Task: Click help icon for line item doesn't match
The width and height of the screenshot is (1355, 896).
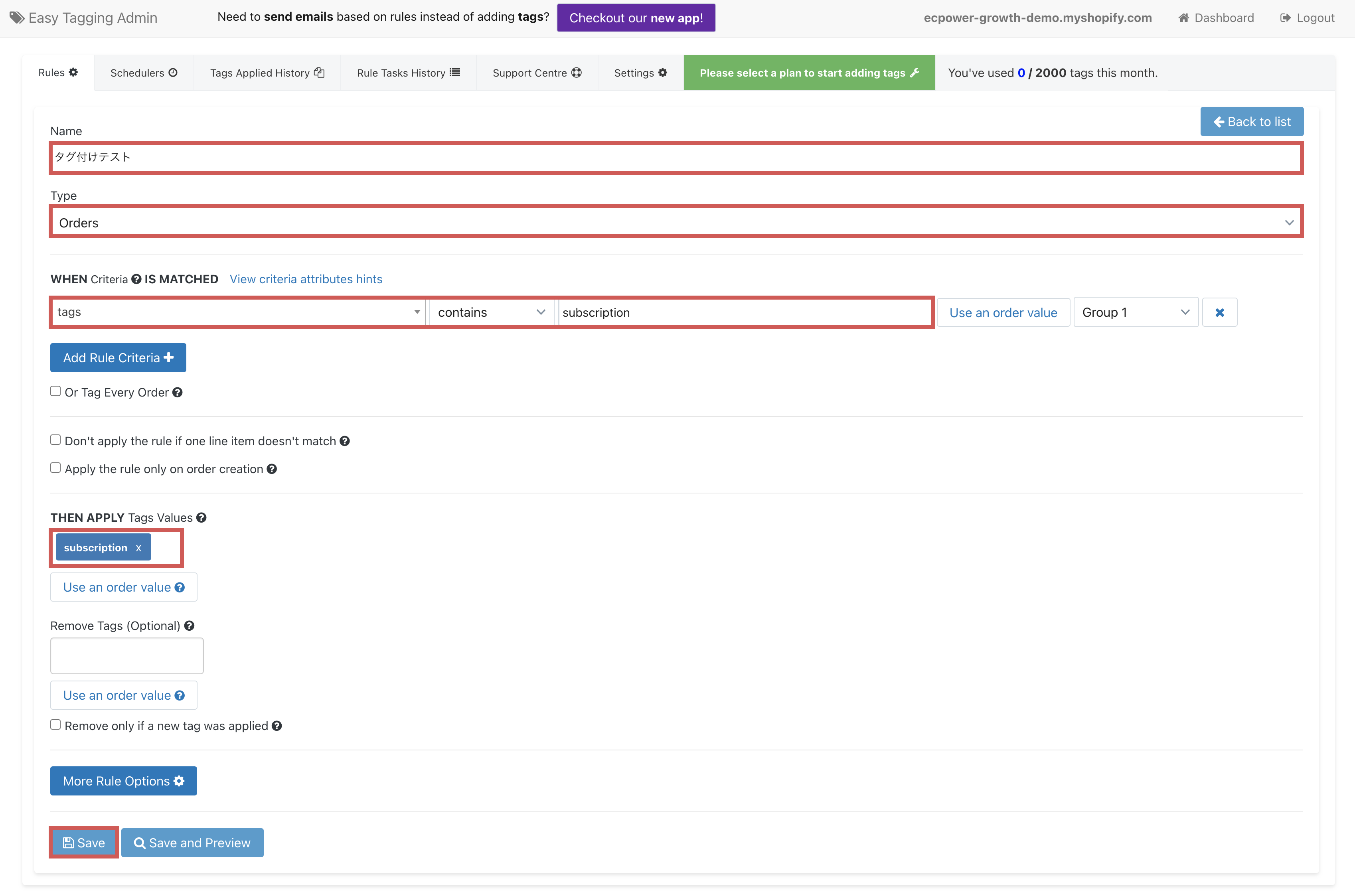Action: [x=345, y=440]
